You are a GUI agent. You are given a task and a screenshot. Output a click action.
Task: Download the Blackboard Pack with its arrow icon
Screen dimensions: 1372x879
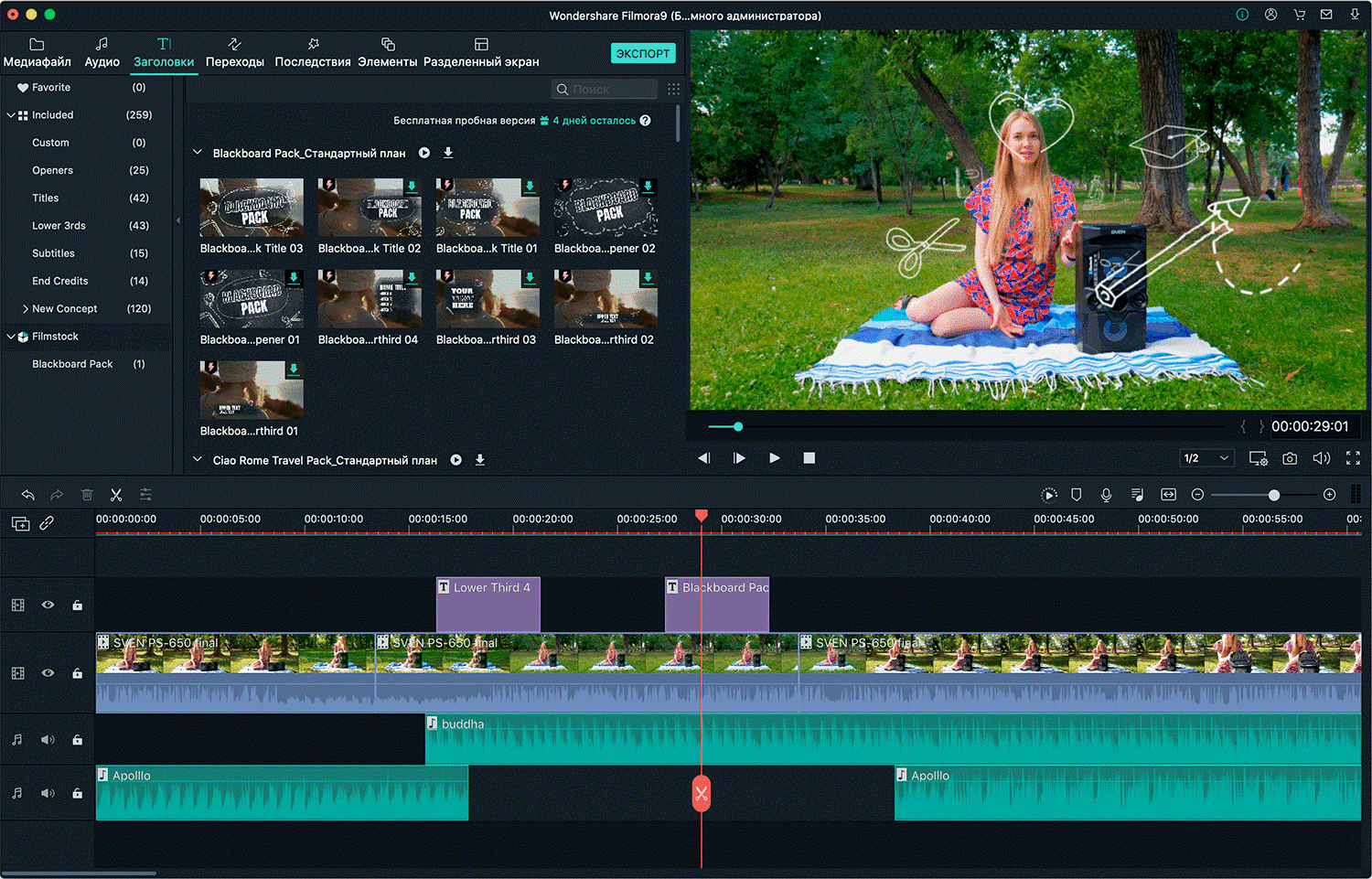448,153
